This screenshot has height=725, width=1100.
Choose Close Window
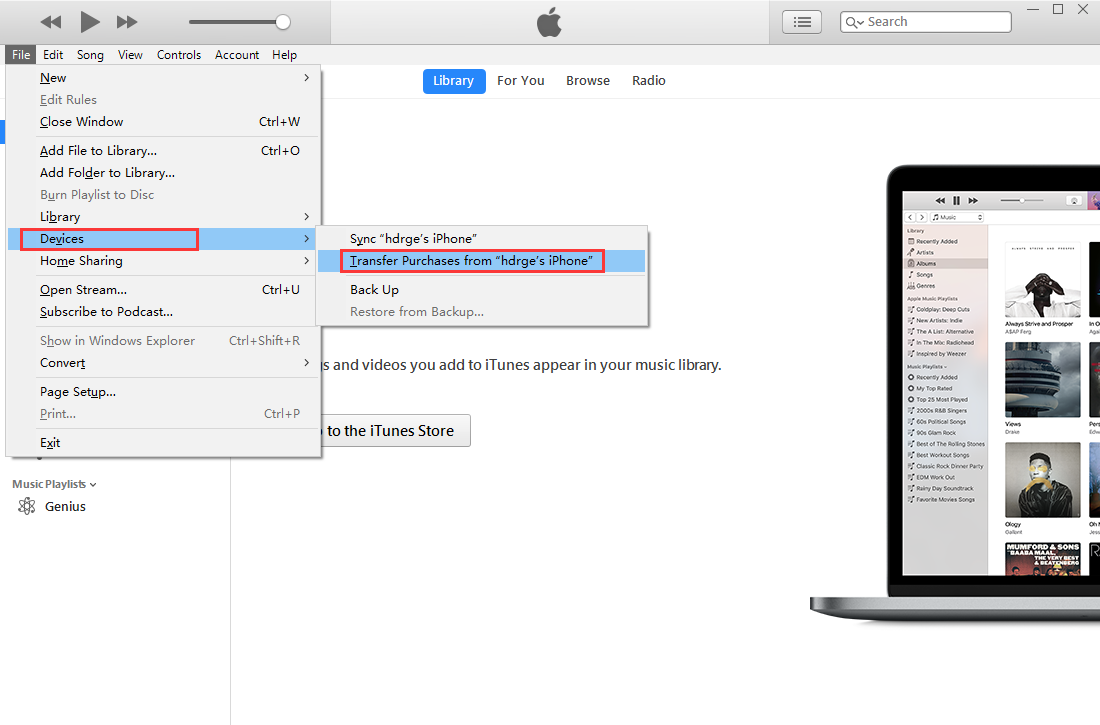pos(163,121)
